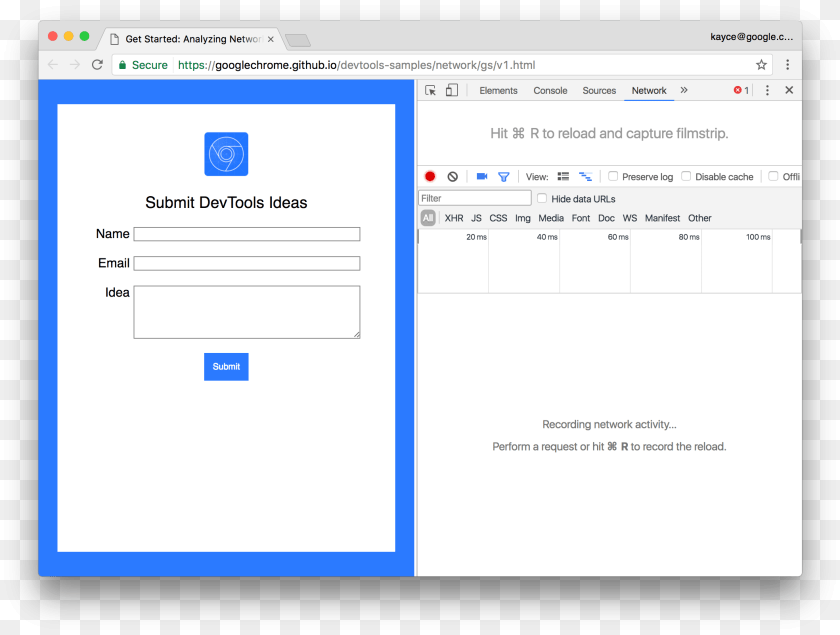Check Hide data URLs

click(x=542, y=198)
